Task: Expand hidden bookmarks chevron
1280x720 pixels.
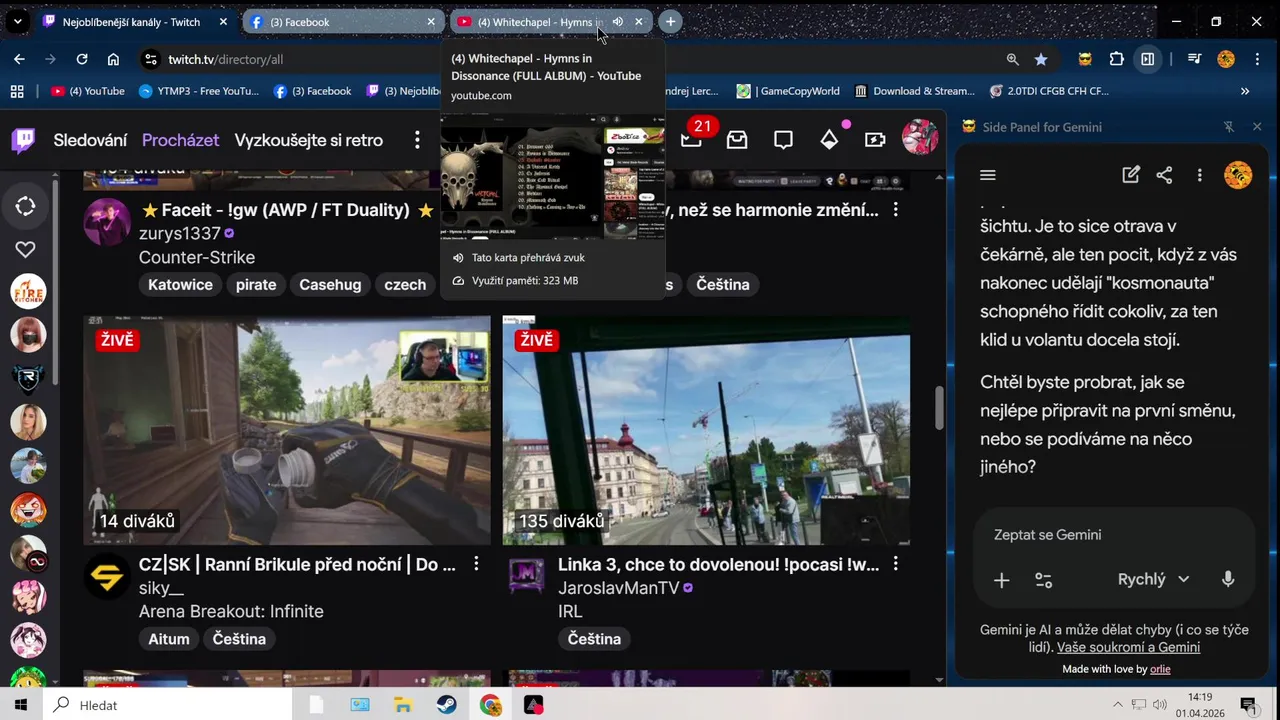Action: (1245, 91)
